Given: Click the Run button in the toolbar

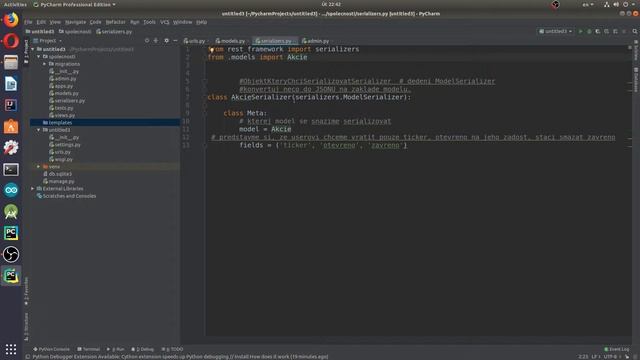Looking at the screenshot, I should point(580,31).
